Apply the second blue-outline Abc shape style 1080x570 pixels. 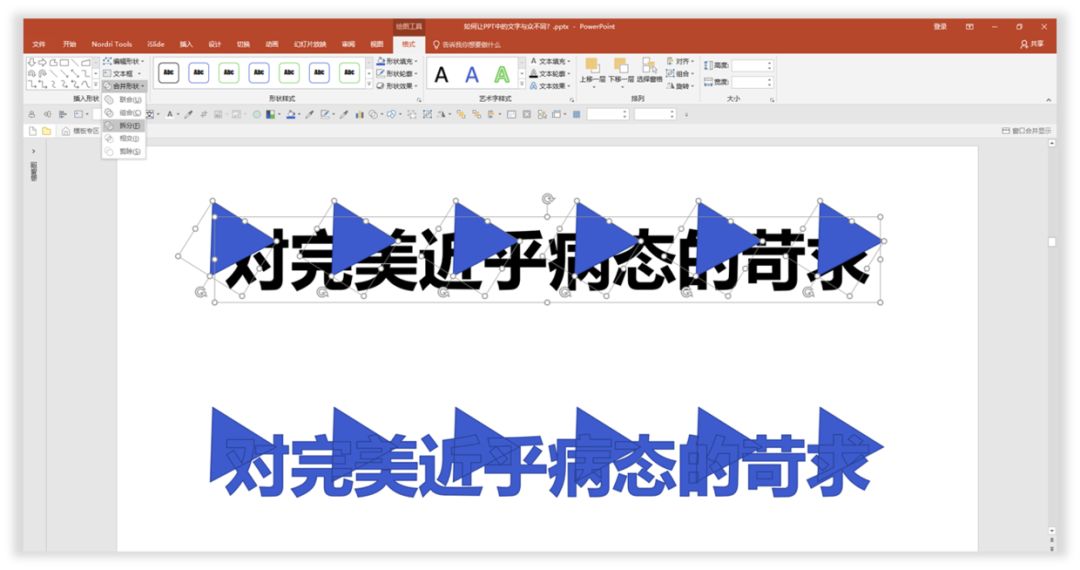pyautogui.click(x=199, y=72)
